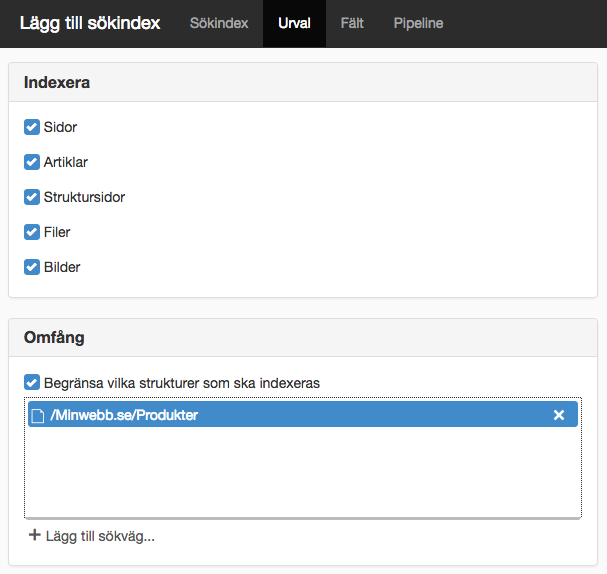Switch to the Sökindex tab
Image resolution: width=607 pixels, height=574 pixels.
[219, 23]
